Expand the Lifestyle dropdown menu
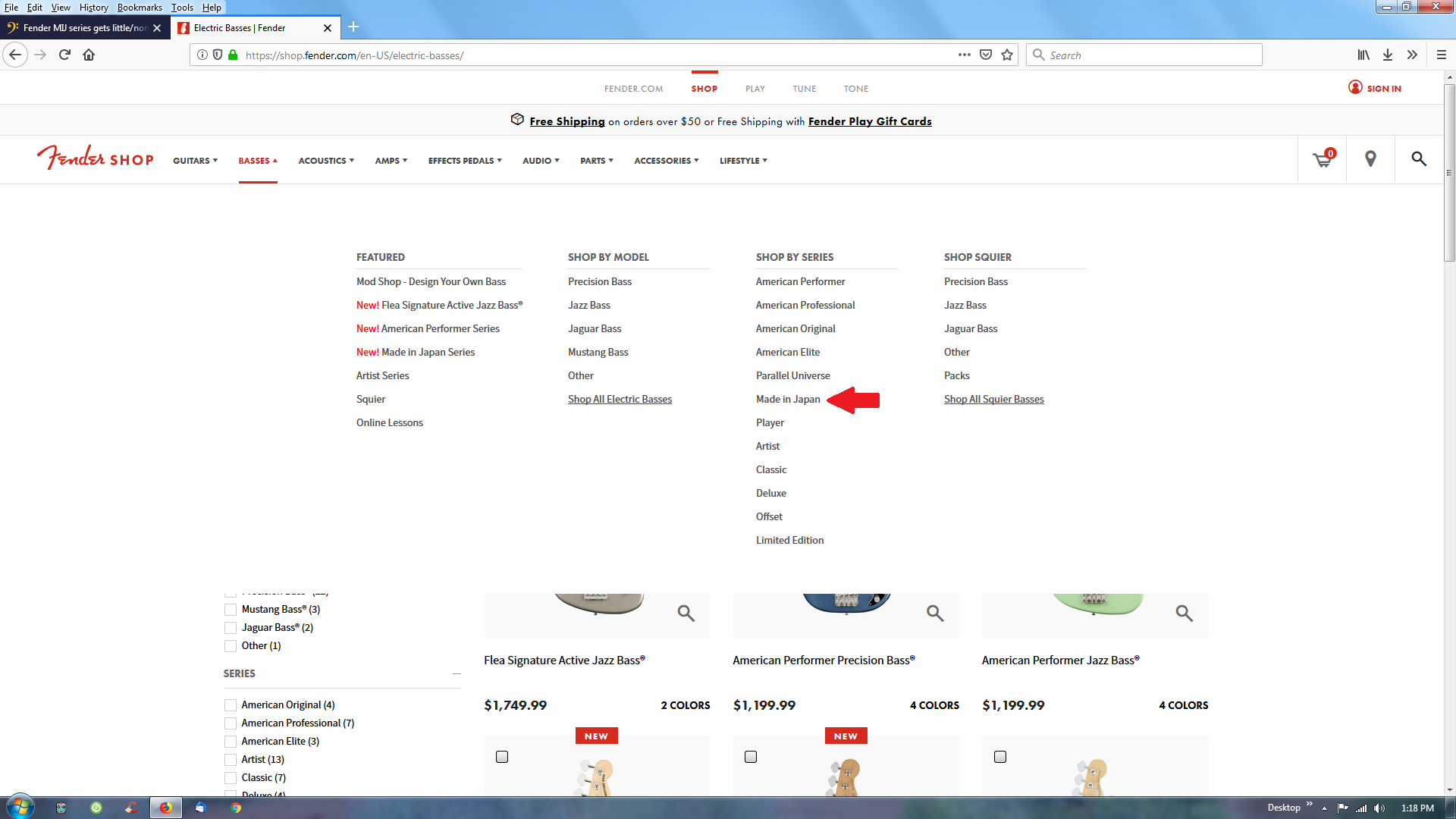The width and height of the screenshot is (1456, 819). coord(743,161)
